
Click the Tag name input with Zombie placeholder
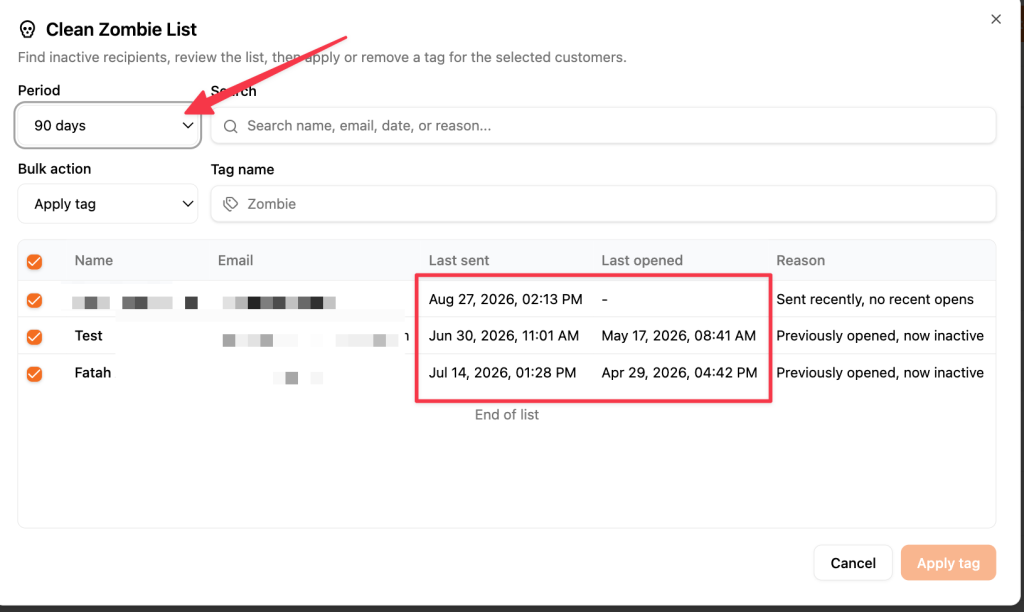603,204
